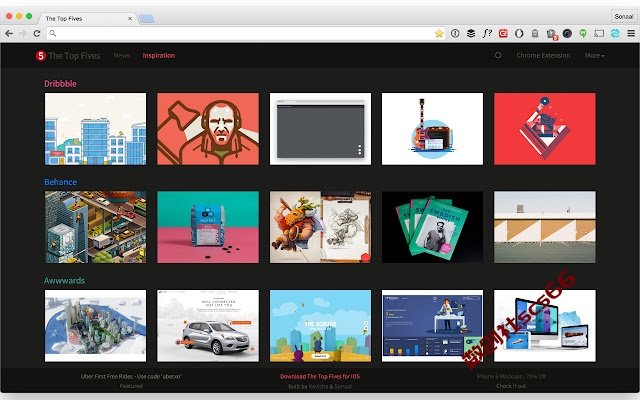Click the black-and-white oval extension icon

(x=519, y=33)
